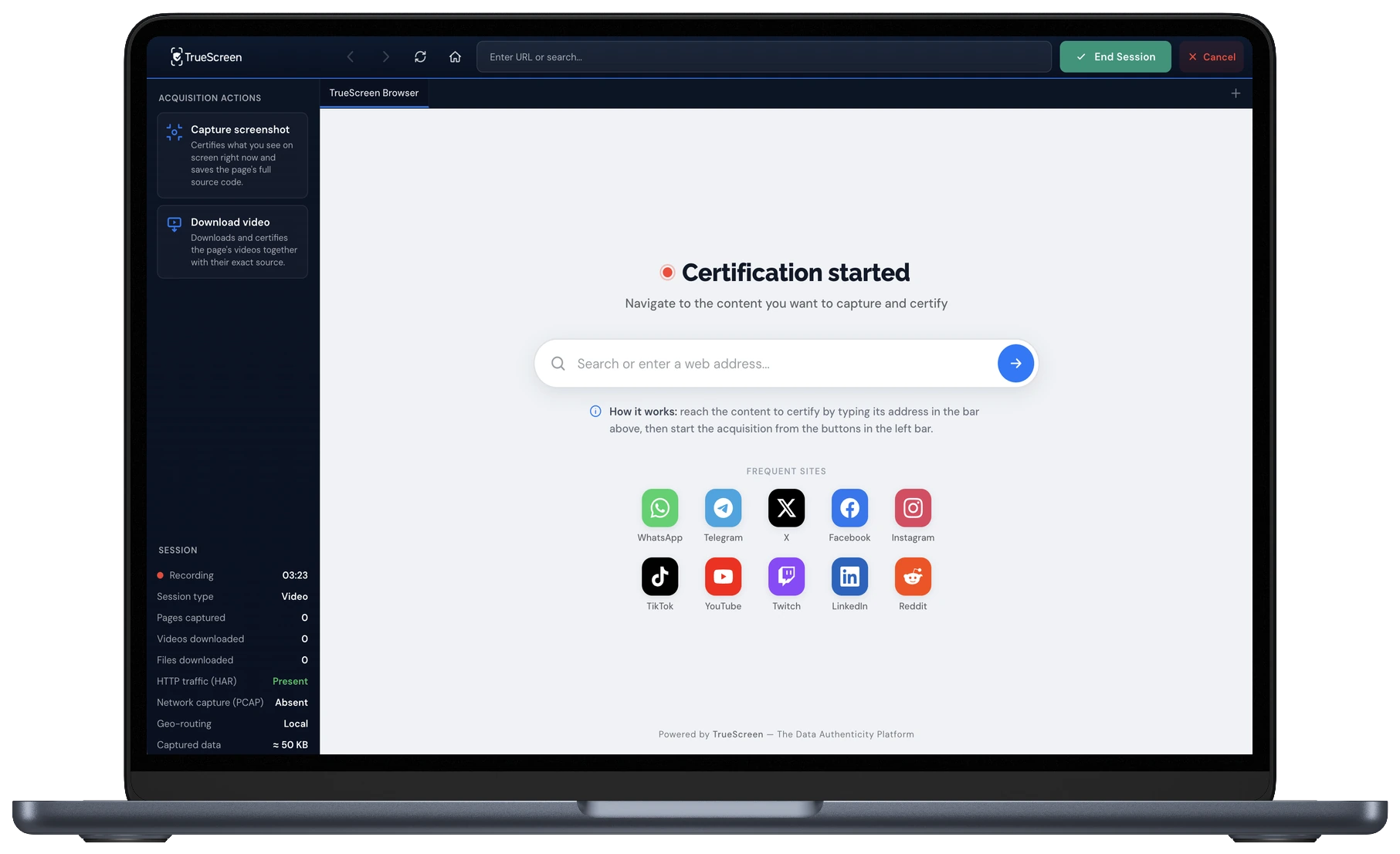Click the How it works info icon
This screenshot has height=854, width=1400.
coord(595,412)
